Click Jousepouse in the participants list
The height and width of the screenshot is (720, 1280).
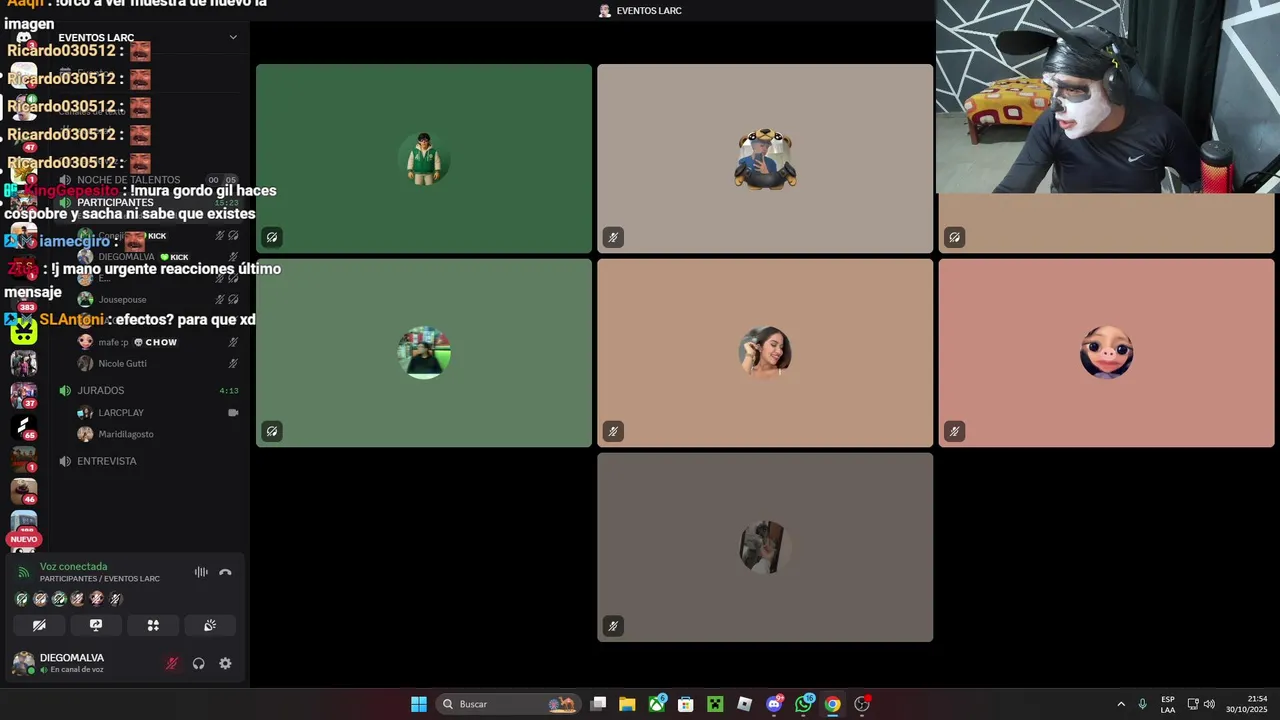coord(122,299)
